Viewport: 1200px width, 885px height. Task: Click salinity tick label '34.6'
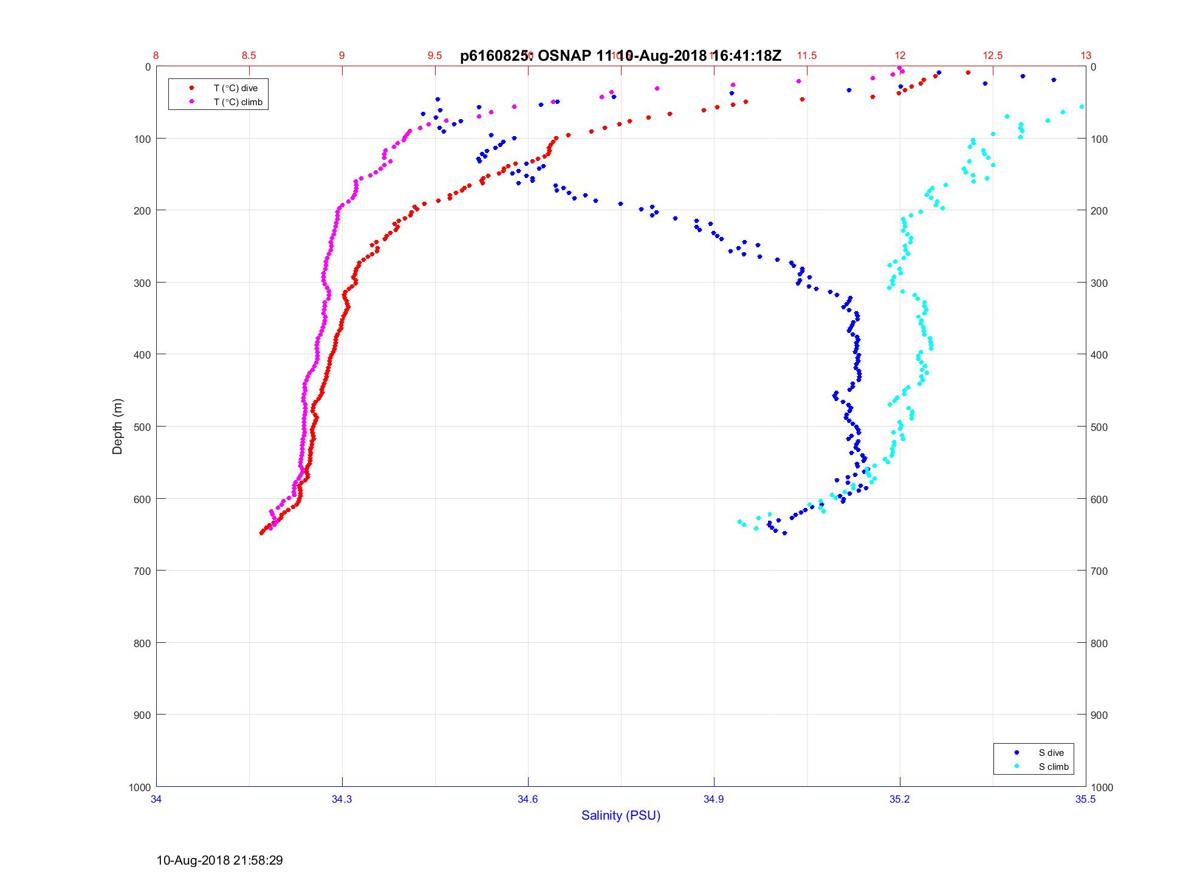[528, 799]
